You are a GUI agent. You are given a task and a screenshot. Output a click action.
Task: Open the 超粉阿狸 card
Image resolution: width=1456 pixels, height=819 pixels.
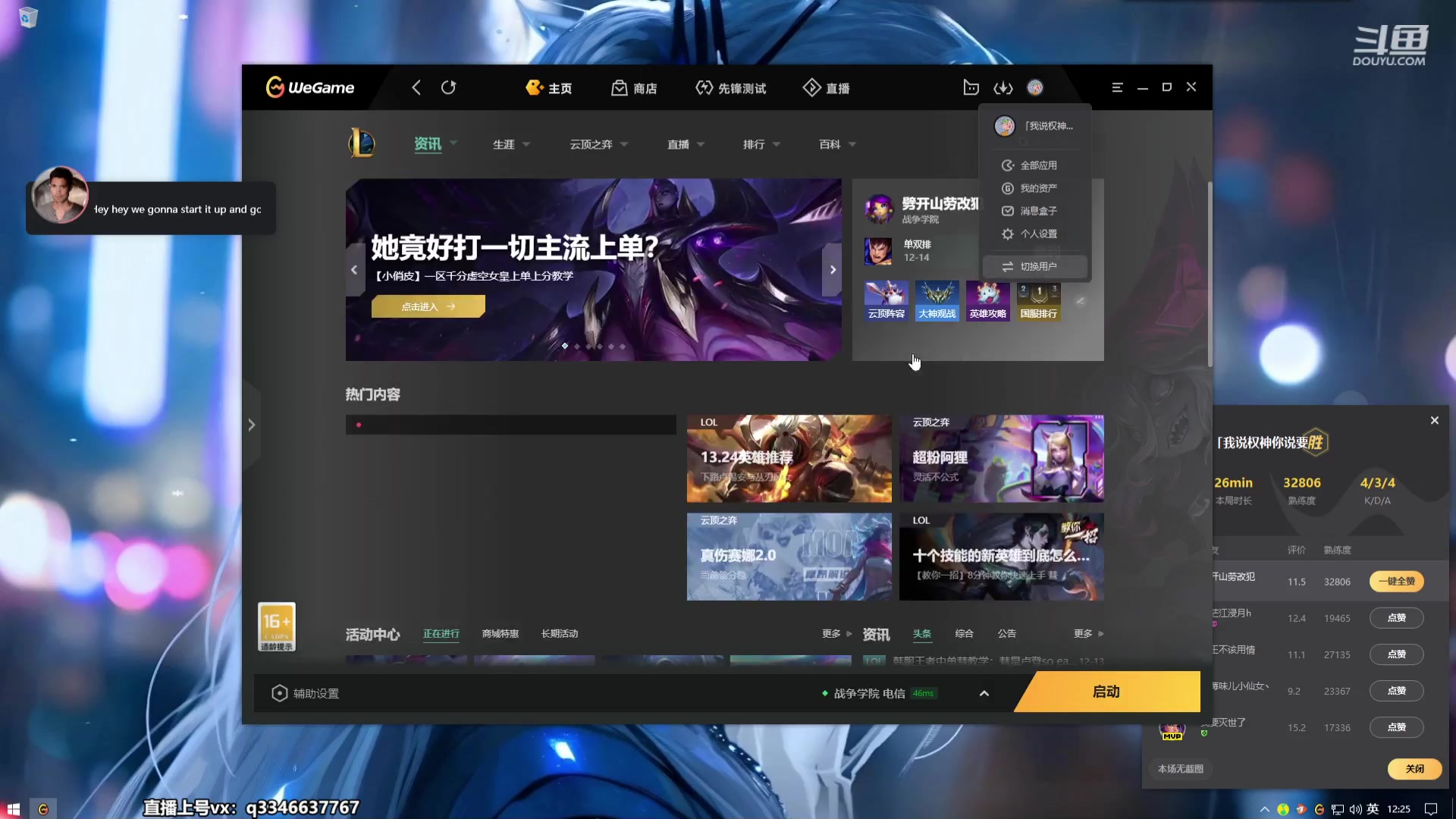1001,458
